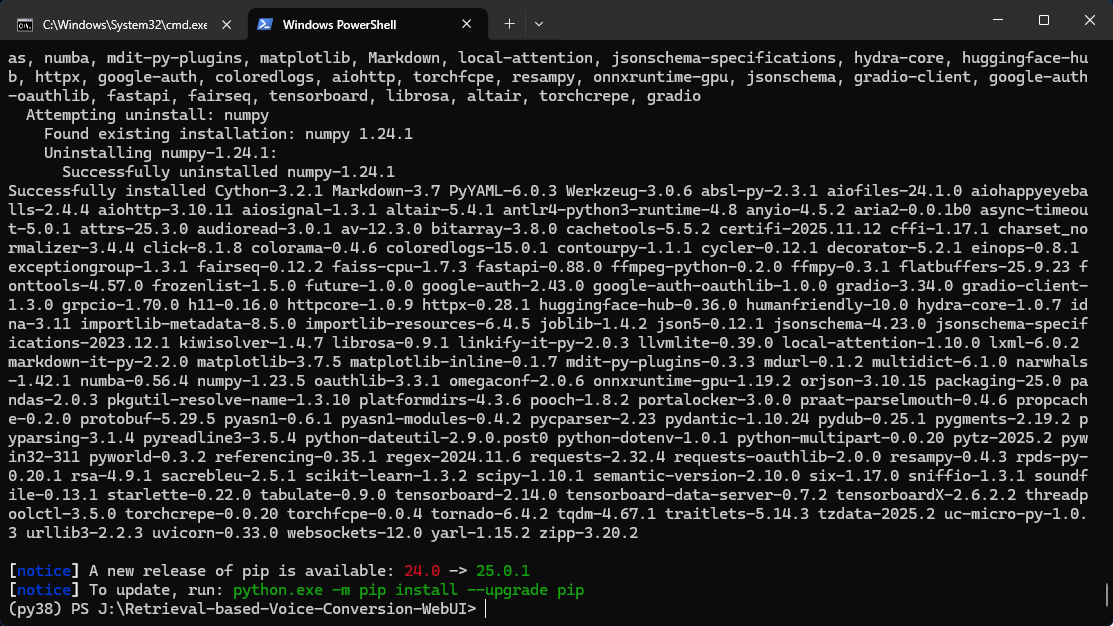
Task: Click 'matplotlib-3.7.5' package text
Action: pos(269,362)
